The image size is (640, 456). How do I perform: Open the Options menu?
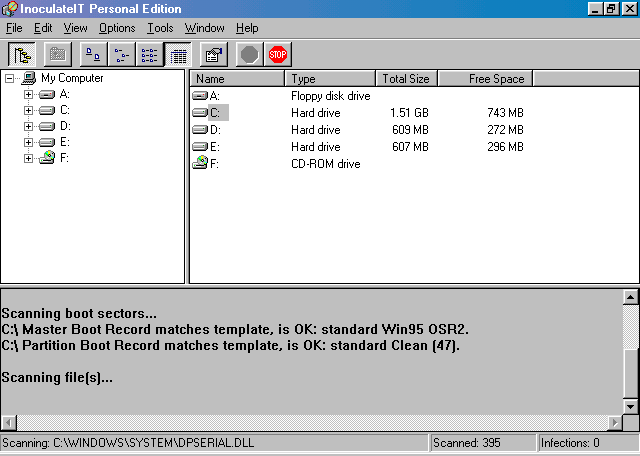117,28
